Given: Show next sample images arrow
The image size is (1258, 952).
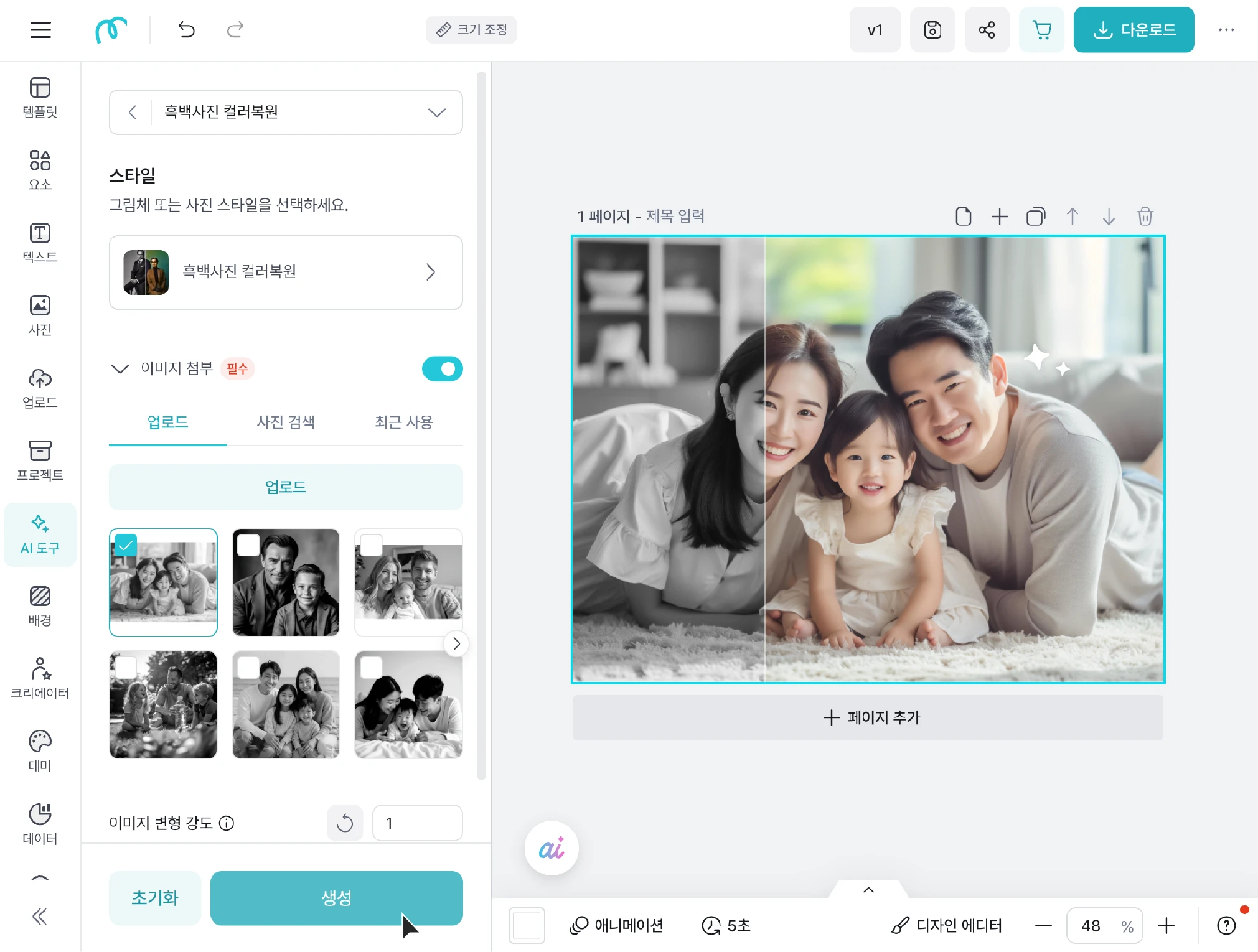Looking at the screenshot, I should [x=456, y=643].
